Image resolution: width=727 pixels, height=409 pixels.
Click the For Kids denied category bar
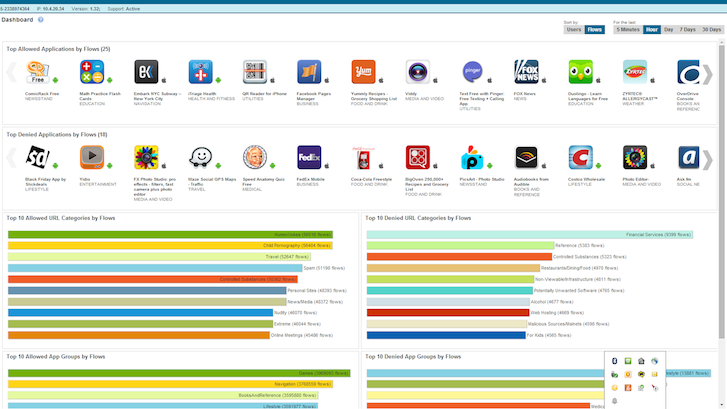446,335
